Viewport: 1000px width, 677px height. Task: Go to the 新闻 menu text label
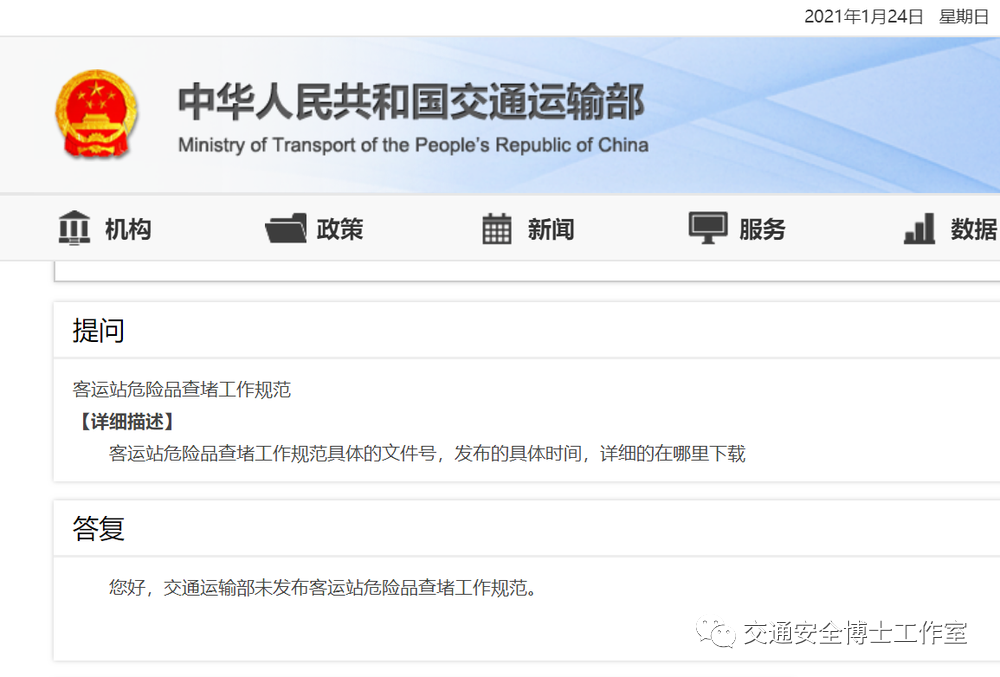551,229
